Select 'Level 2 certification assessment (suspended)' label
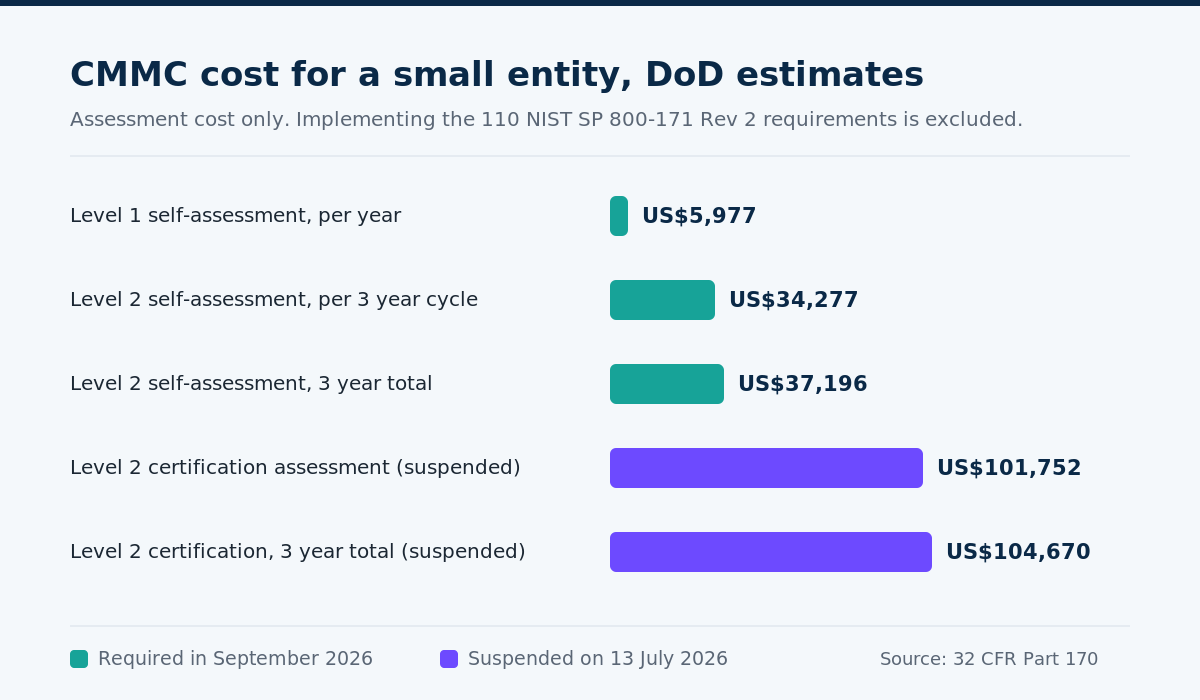Image resolution: width=1200 pixels, height=700 pixels. coord(295,468)
